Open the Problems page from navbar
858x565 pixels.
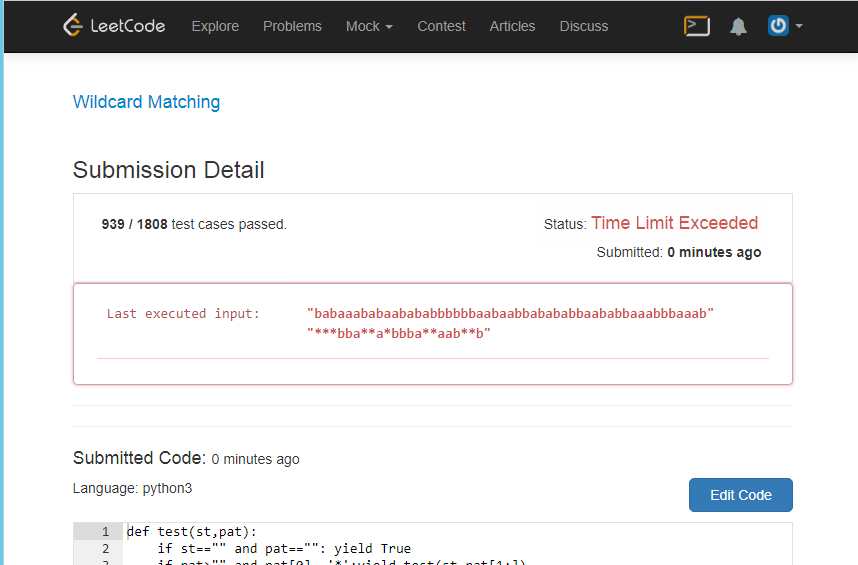292,26
